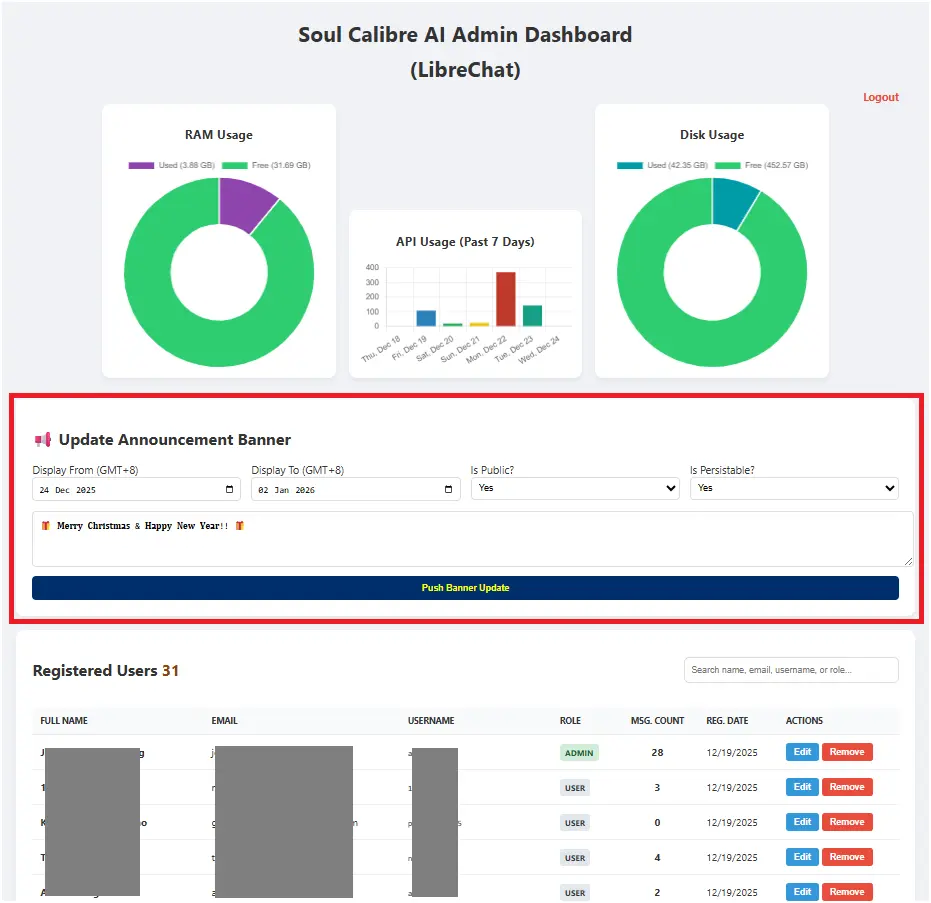This screenshot has width=931, height=903.
Task: Click the USERNAME column header
Action: click(431, 721)
